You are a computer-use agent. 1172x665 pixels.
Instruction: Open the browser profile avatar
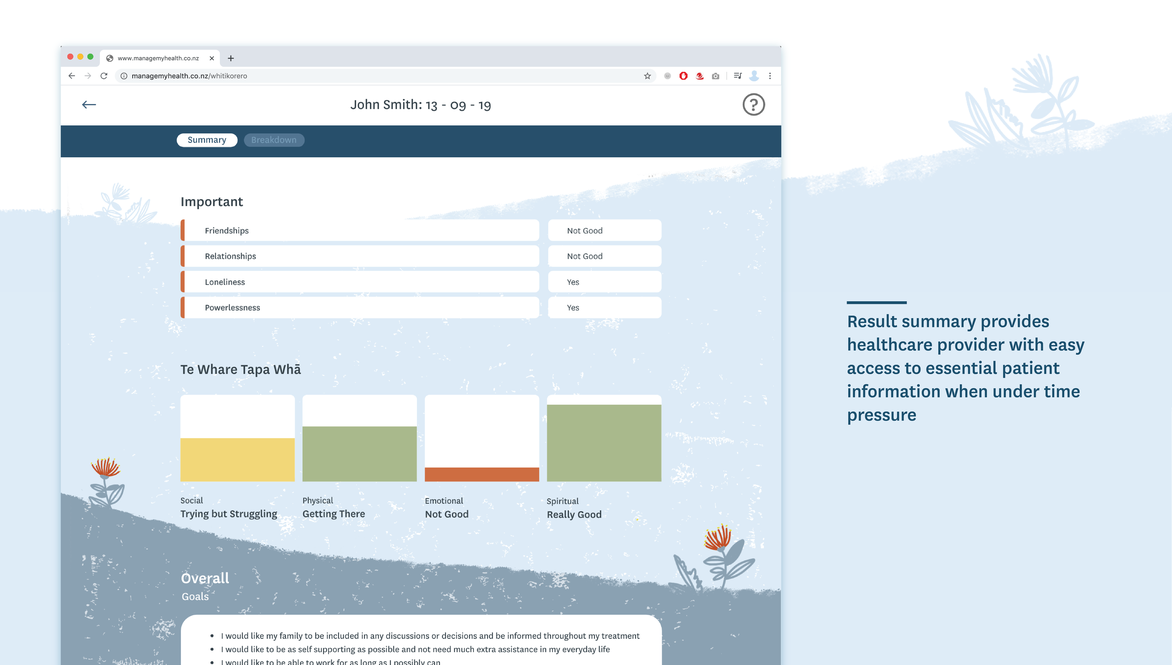[x=754, y=76]
